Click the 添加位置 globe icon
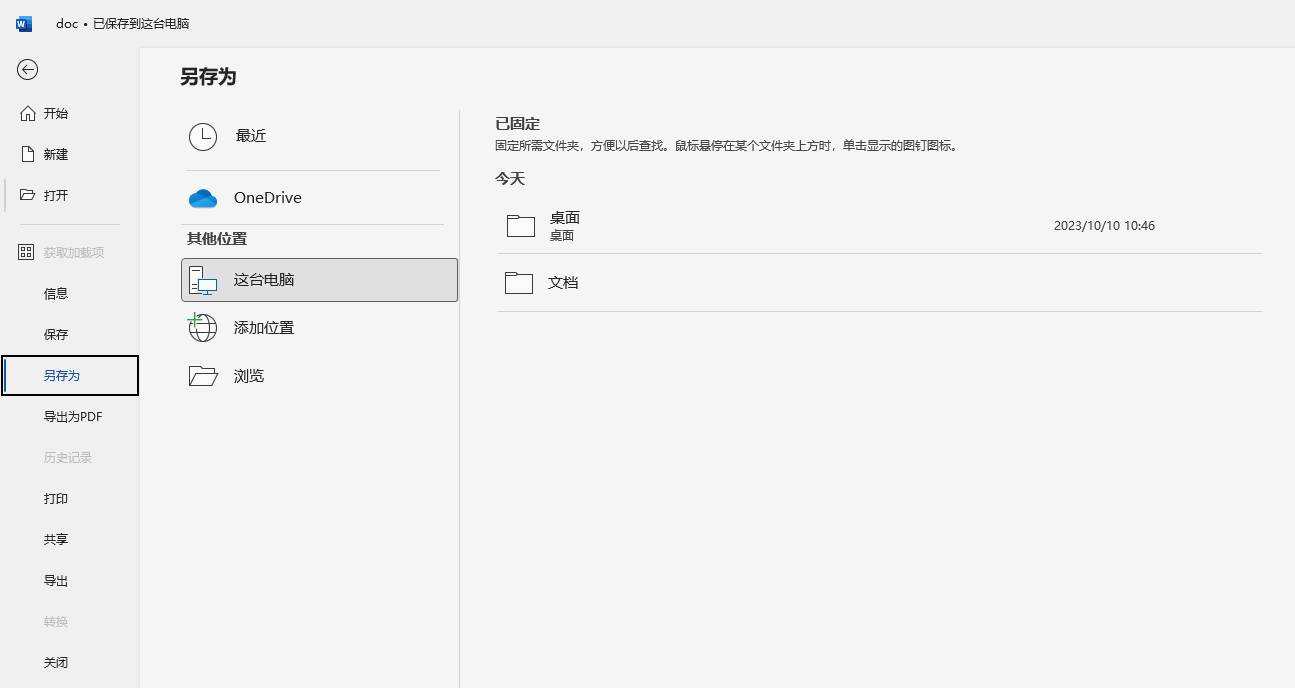 [203, 327]
